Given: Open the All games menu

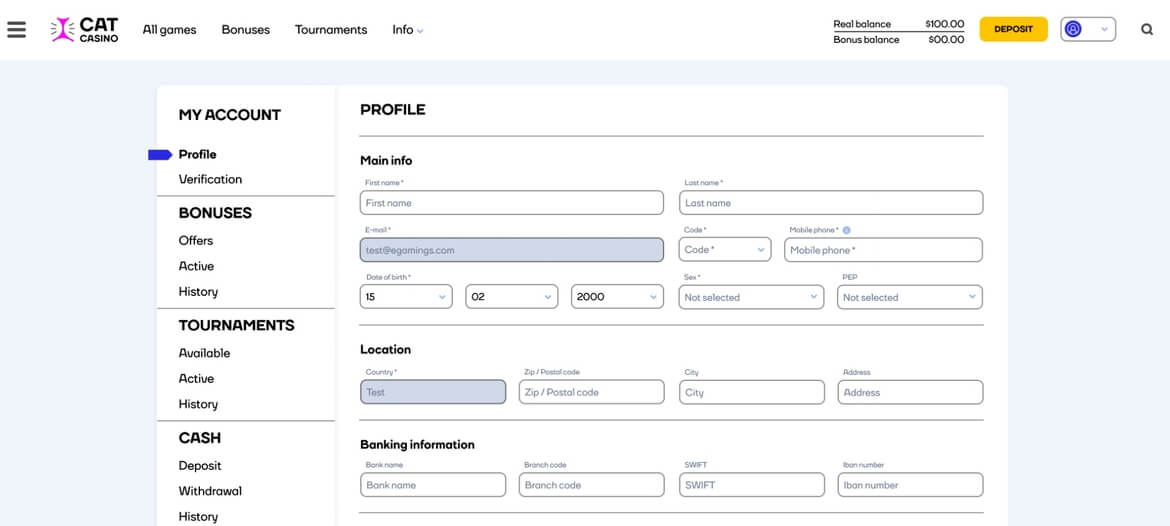Looking at the screenshot, I should [169, 30].
